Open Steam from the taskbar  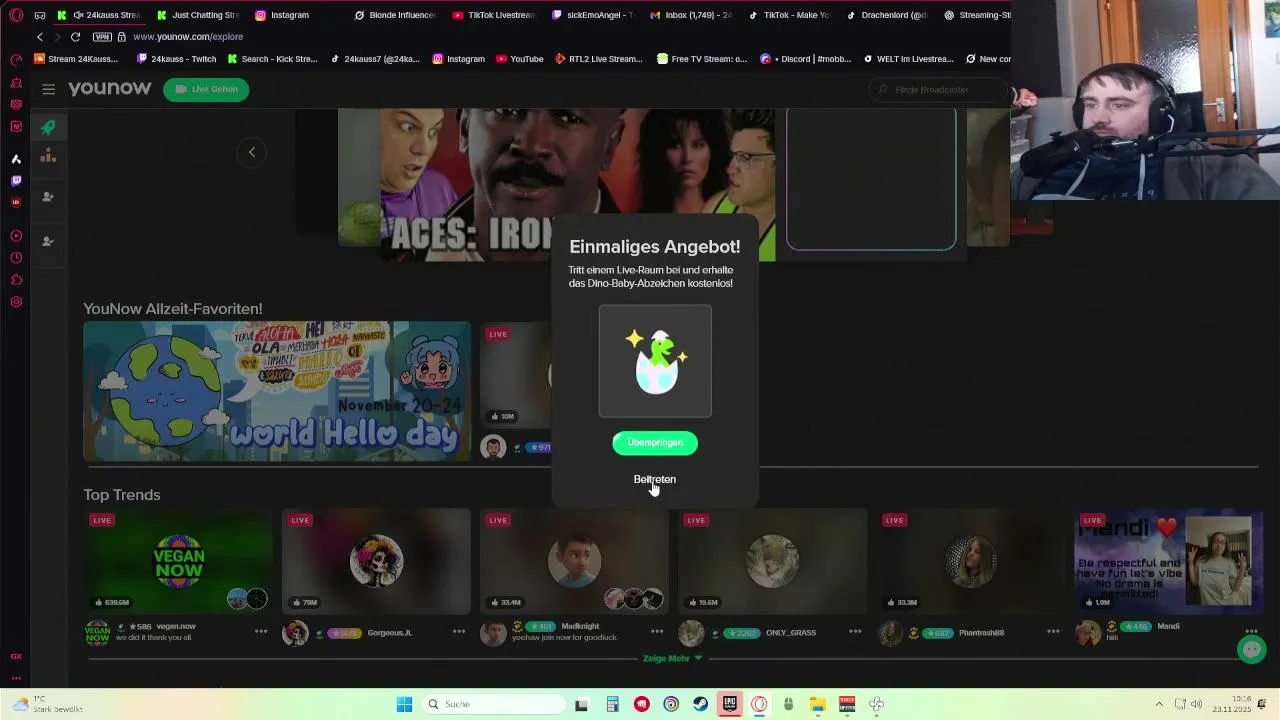point(700,704)
